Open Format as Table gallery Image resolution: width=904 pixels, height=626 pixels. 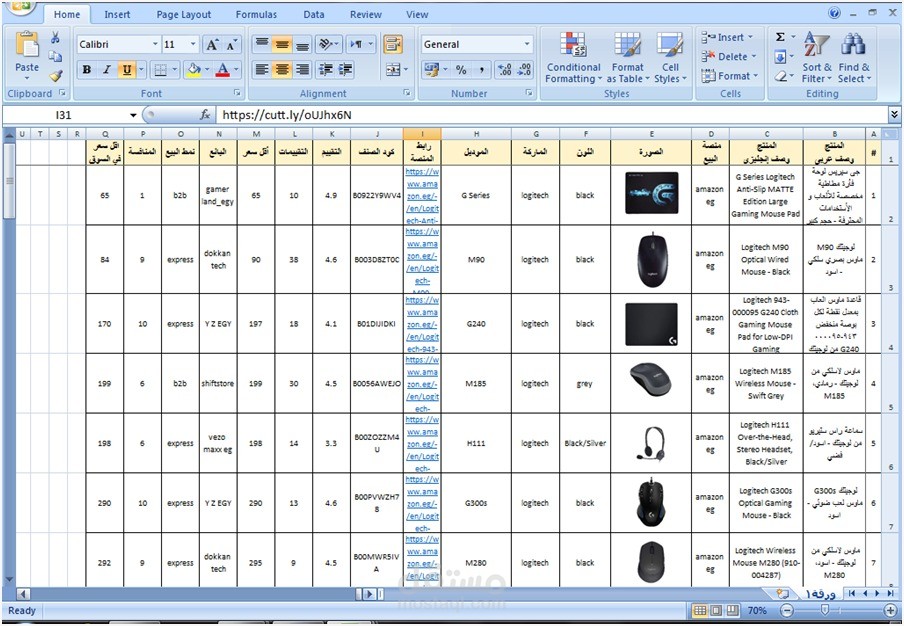click(x=627, y=57)
